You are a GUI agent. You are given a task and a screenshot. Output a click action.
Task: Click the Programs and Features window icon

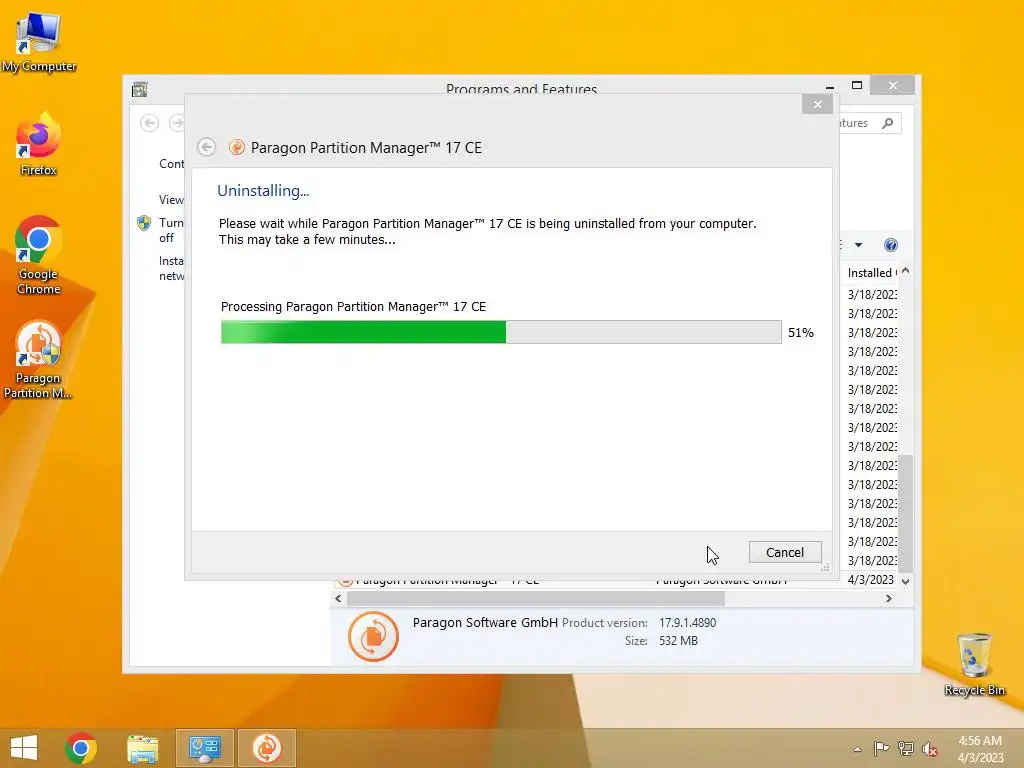click(x=139, y=89)
